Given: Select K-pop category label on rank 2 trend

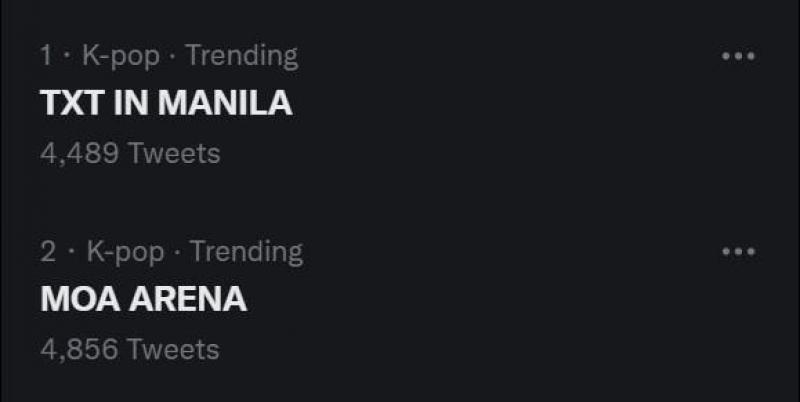Looking at the screenshot, I should (125, 252).
